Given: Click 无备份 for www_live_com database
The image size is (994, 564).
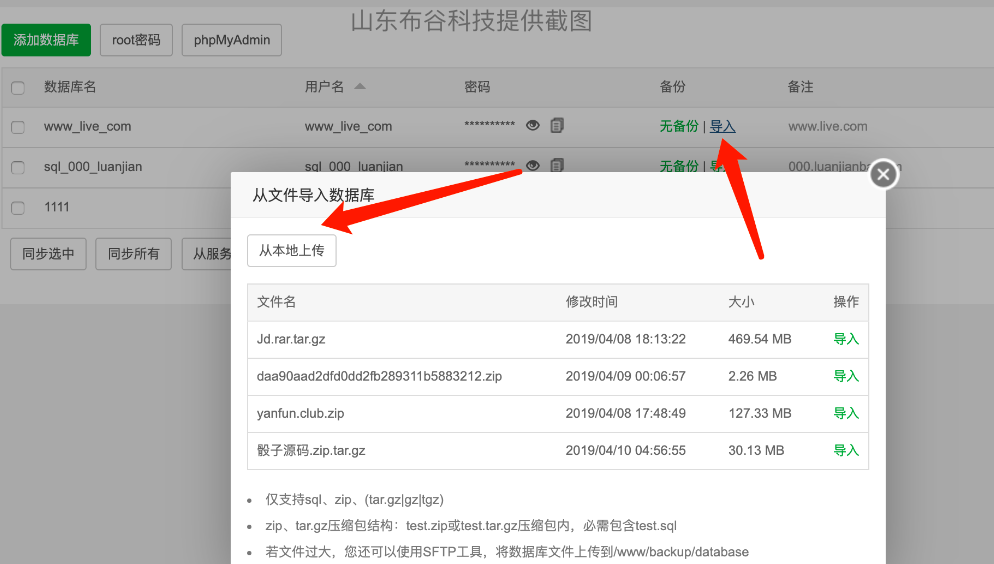Looking at the screenshot, I should coord(679,127).
